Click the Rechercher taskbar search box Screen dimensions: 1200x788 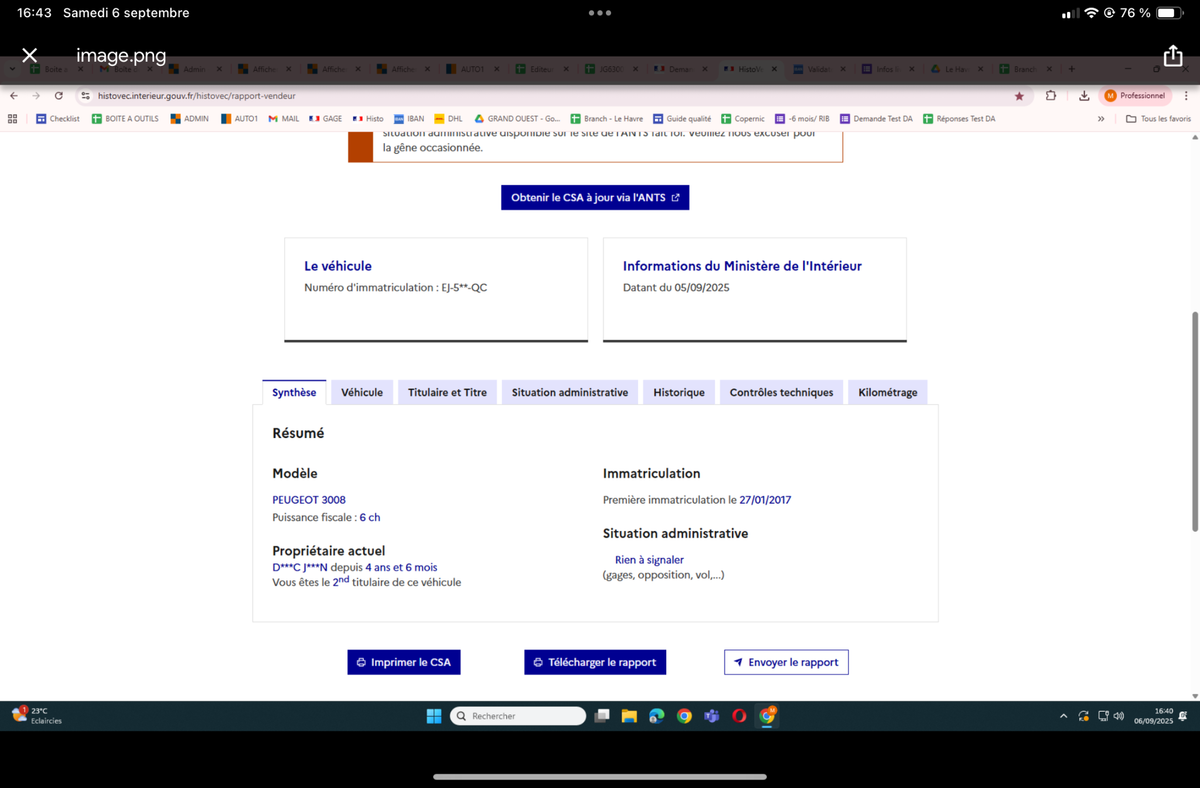pyautogui.click(x=517, y=716)
